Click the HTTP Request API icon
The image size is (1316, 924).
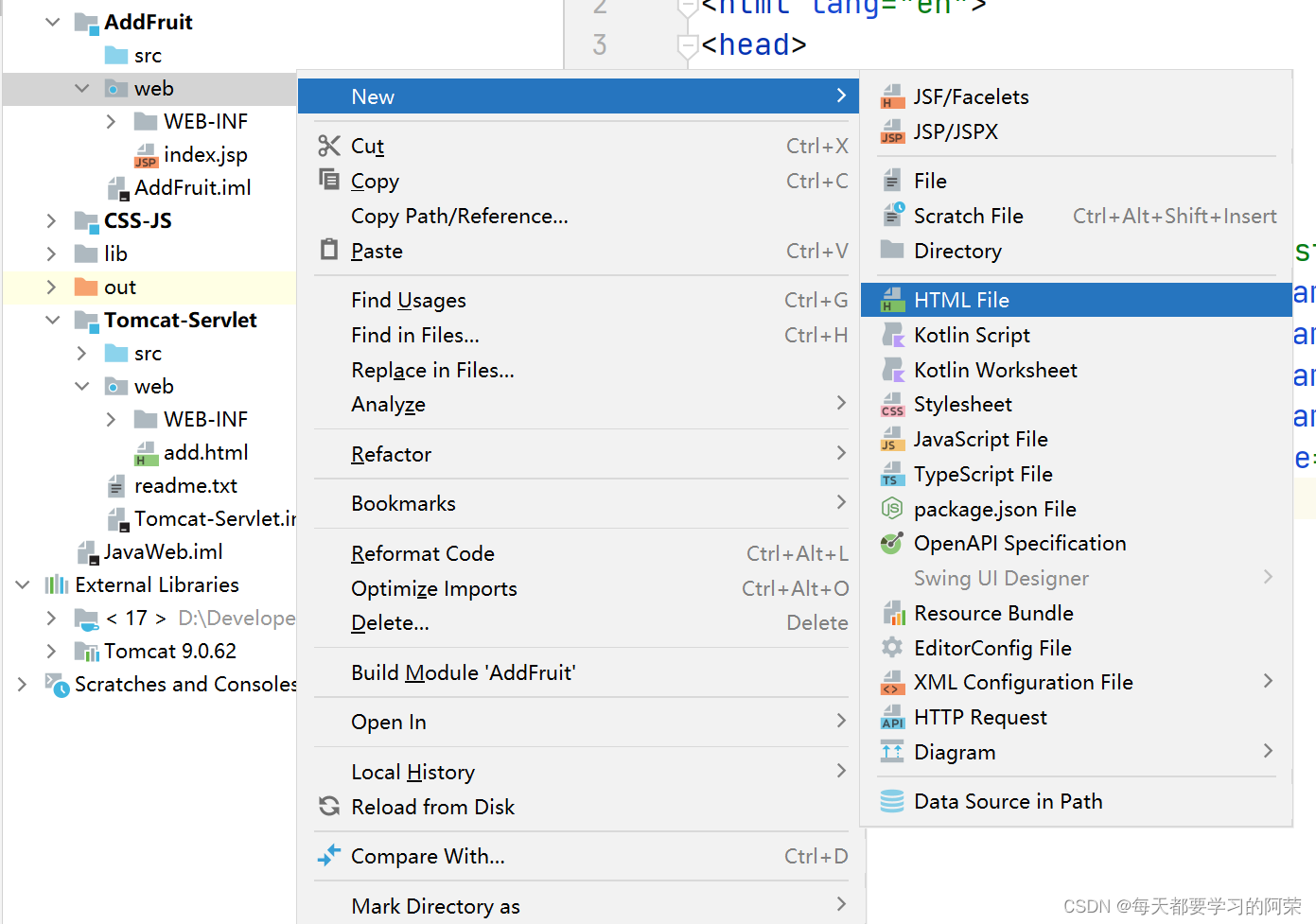(892, 718)
